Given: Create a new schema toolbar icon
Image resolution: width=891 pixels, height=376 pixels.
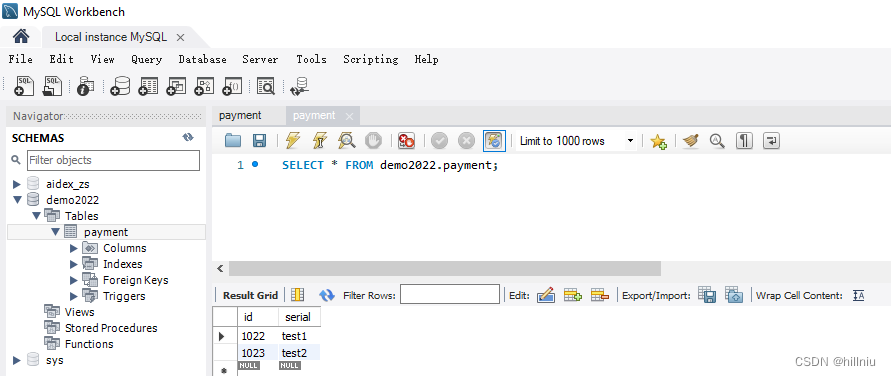Looking at the screenshot, I should tap(120, 85).
